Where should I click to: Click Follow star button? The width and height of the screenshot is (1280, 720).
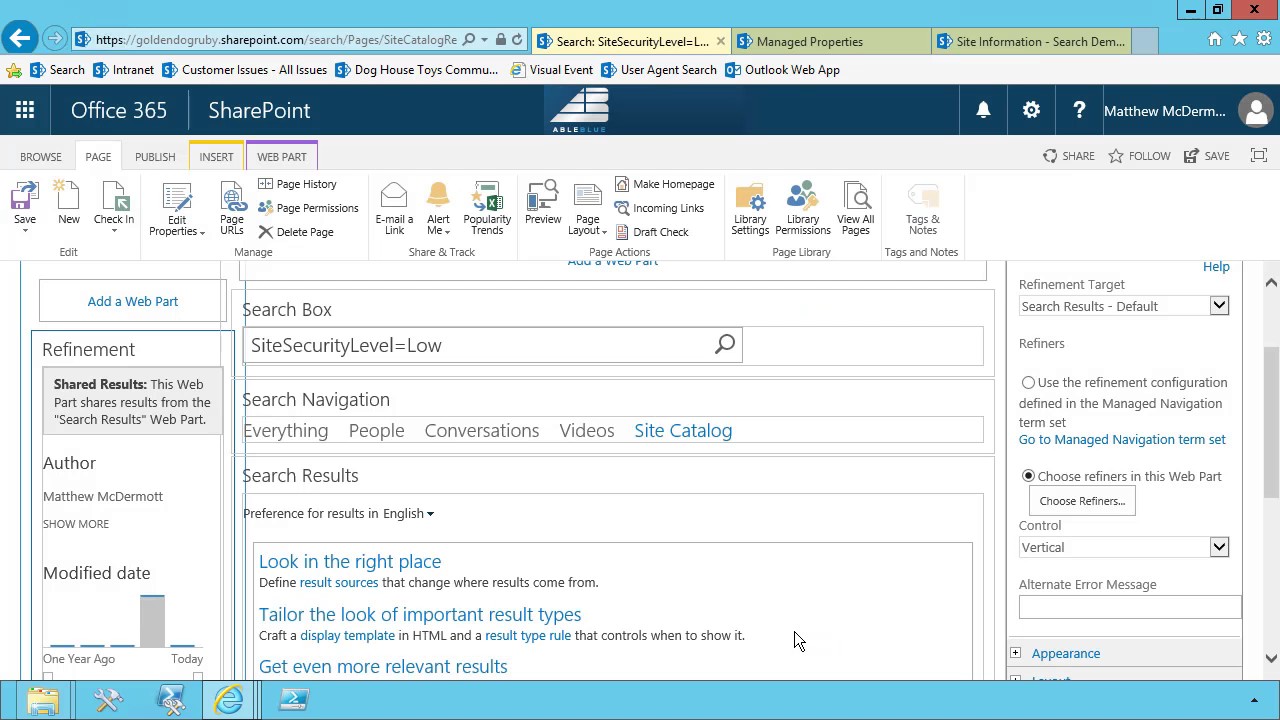coord(1139,156)
